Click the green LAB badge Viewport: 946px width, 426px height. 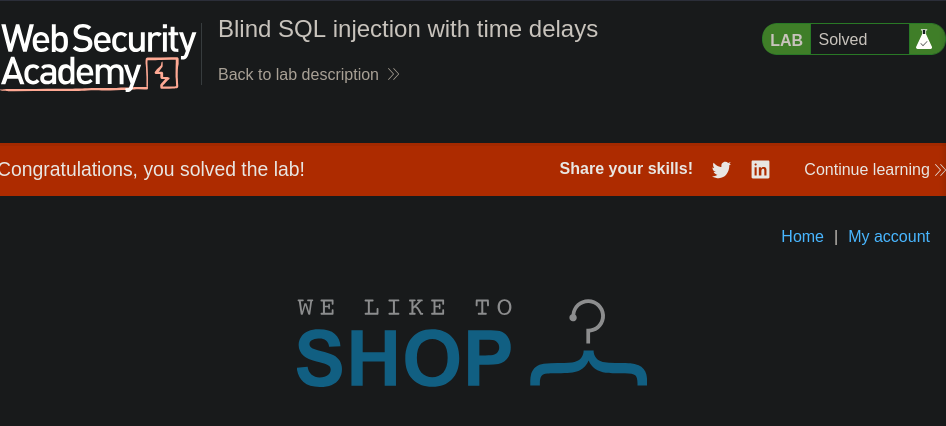pos(786,40)
